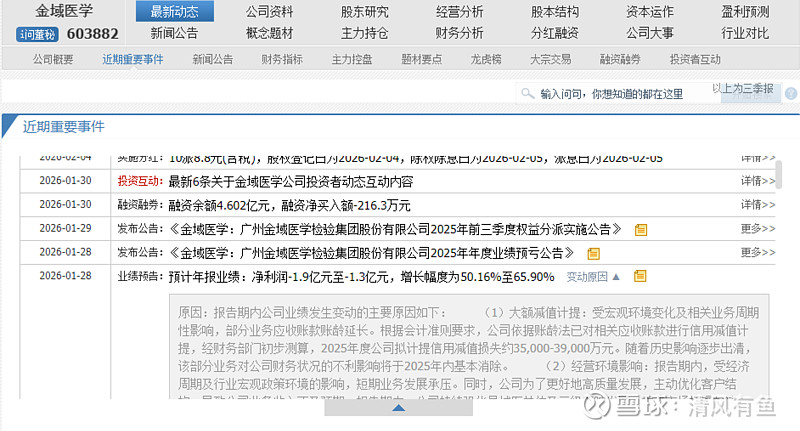The width and height of the screenshot is (800, 431).
Task: Switch to 融资融券 sub-tab
Action: [620, 59]
